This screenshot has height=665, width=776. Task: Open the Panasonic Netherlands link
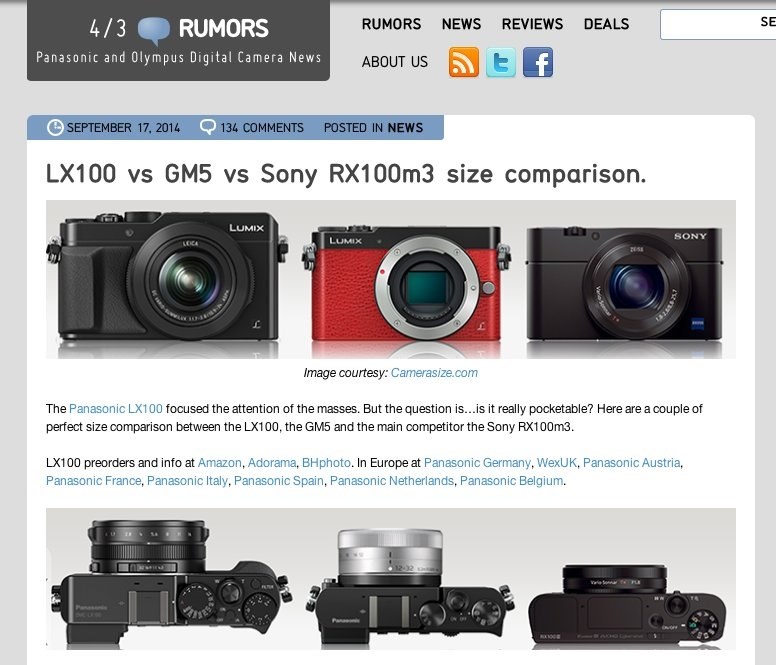391,480
